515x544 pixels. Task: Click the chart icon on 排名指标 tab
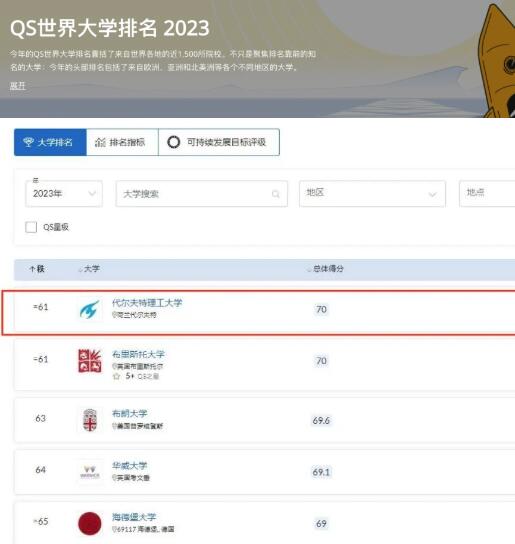pyautogui.click(x=100, y=142)
